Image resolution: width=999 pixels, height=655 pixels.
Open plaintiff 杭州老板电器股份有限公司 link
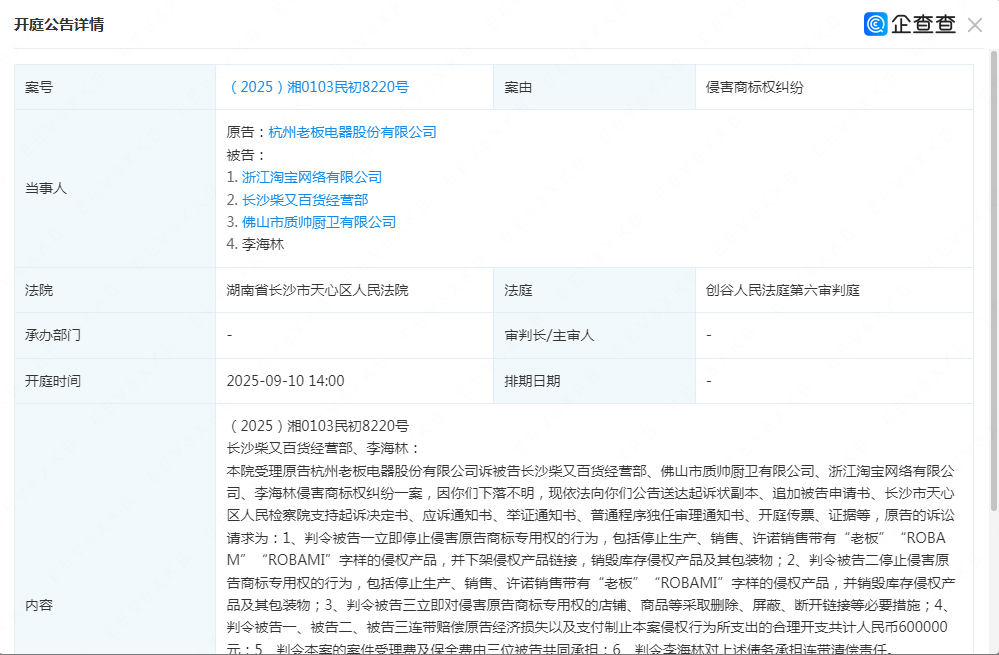coord(352,132)
